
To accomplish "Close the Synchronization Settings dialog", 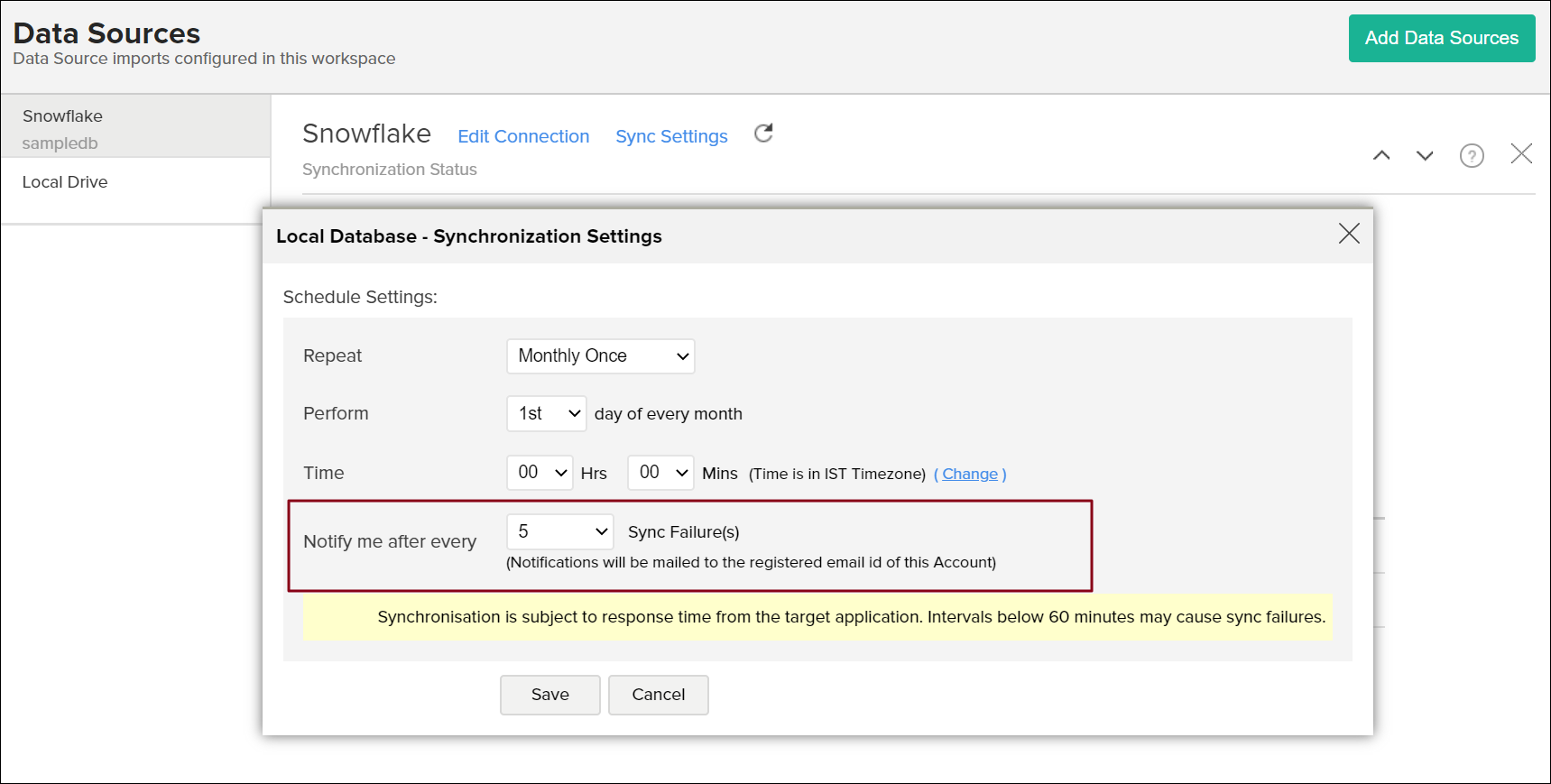I will pyautogui.click(x=1348, y=234).
